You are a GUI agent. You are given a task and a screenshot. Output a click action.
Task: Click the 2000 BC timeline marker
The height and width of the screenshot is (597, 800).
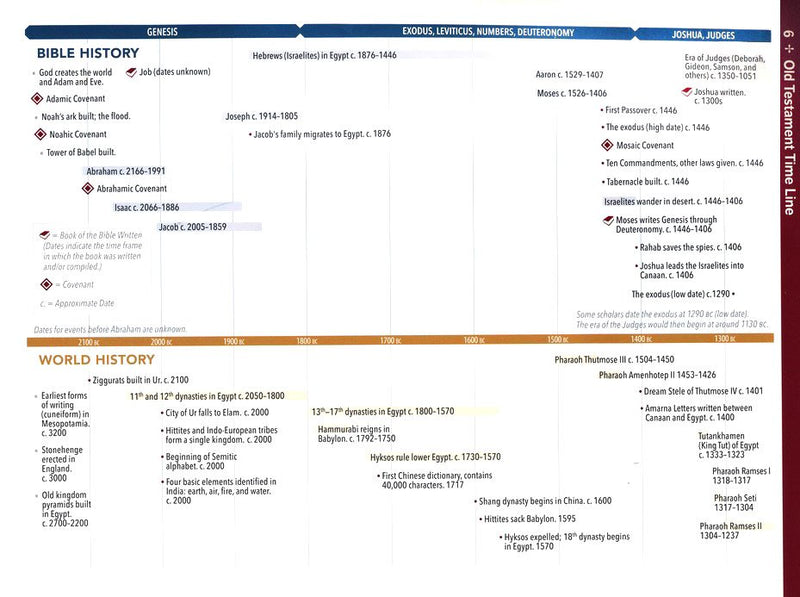pyautogui.click(x=160, y=342)
